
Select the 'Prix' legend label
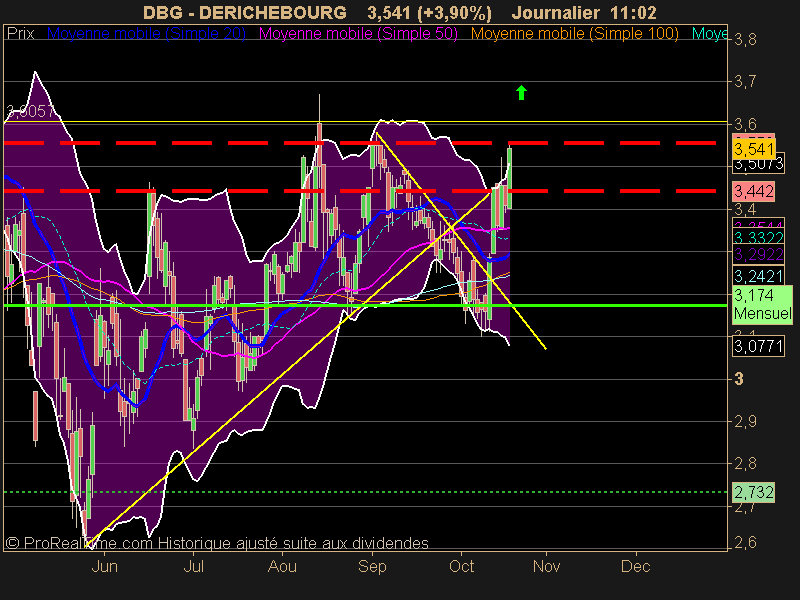(20, 34)
